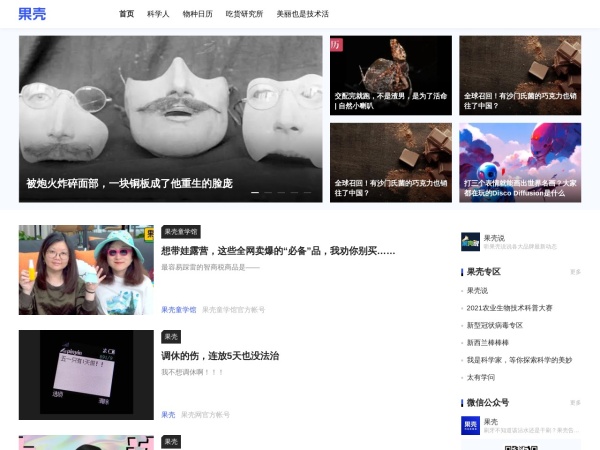Expand 更多 next to 果壳专区
600x450 pixels.
[575, 272]
